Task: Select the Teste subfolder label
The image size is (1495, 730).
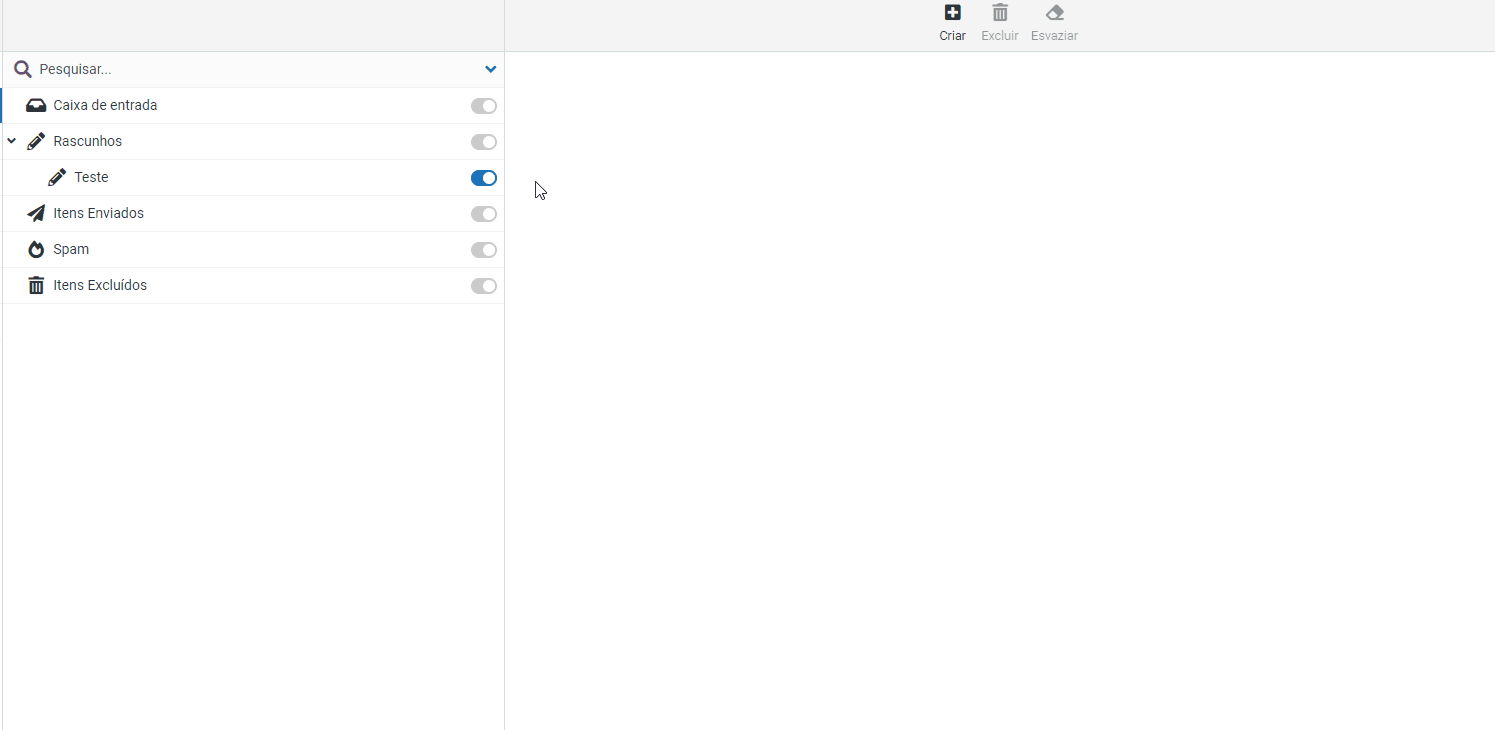Action: pos(91,178)
